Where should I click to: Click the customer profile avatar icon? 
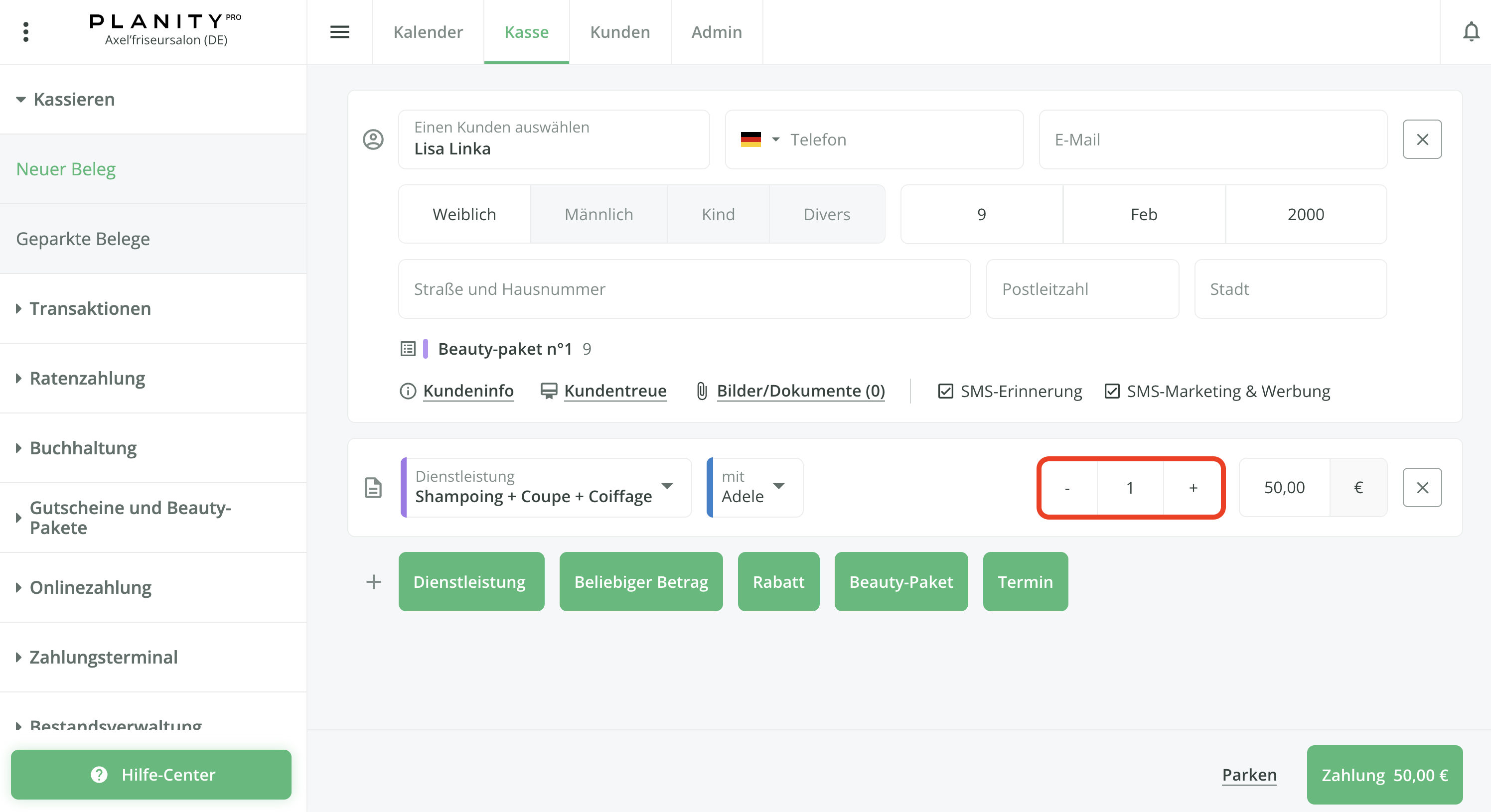tap(373, 139)
